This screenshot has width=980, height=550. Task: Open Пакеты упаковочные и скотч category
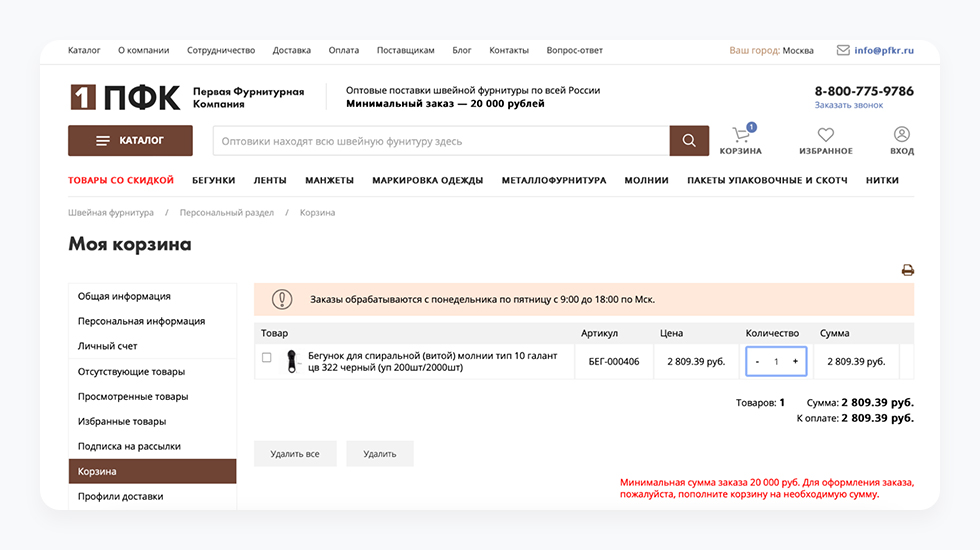pos(768,180)
